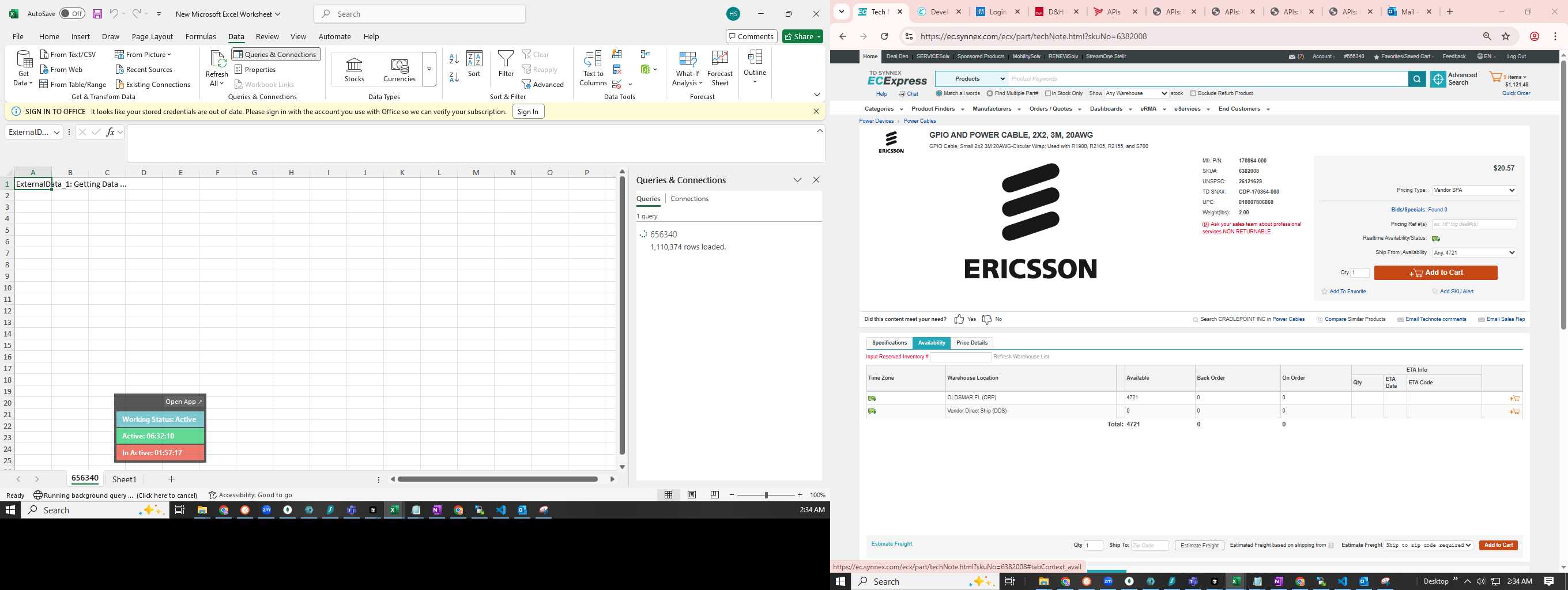Bookmark this page with star icon

(x=1506, y=36)
